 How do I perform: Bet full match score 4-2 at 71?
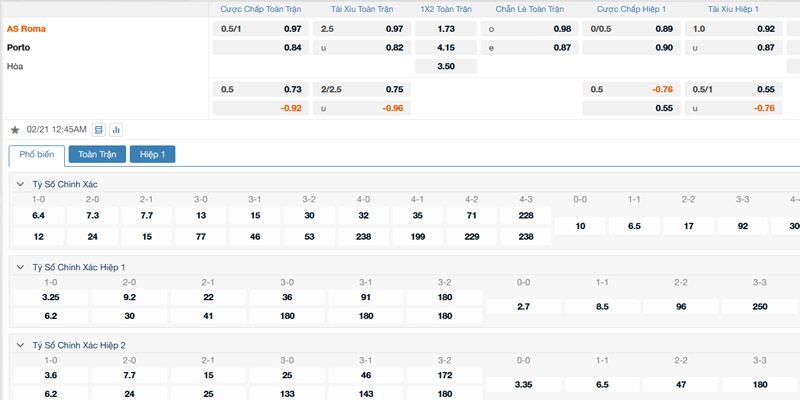coord(471,215)
